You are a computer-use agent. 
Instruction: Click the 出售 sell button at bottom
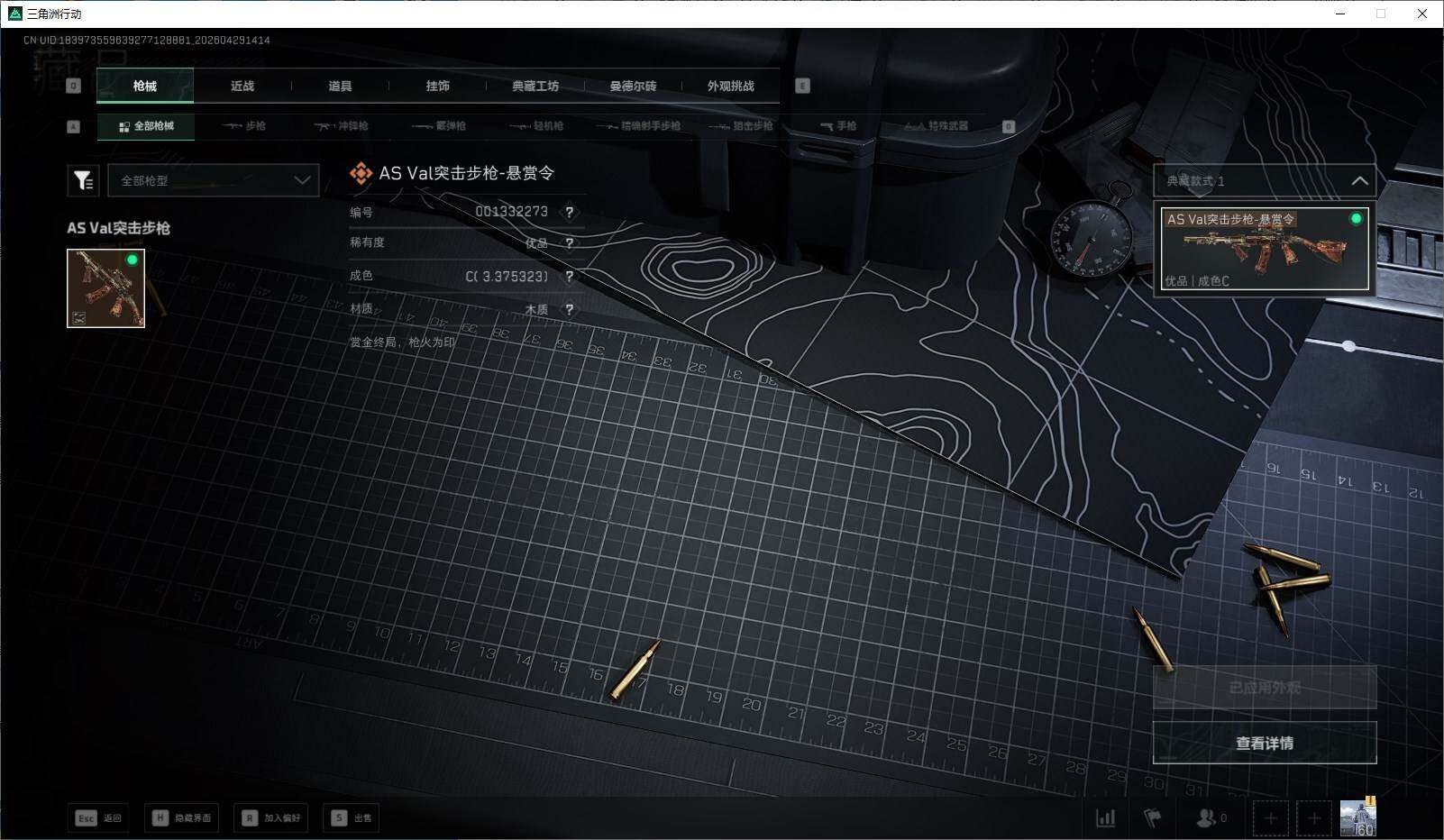351,817
